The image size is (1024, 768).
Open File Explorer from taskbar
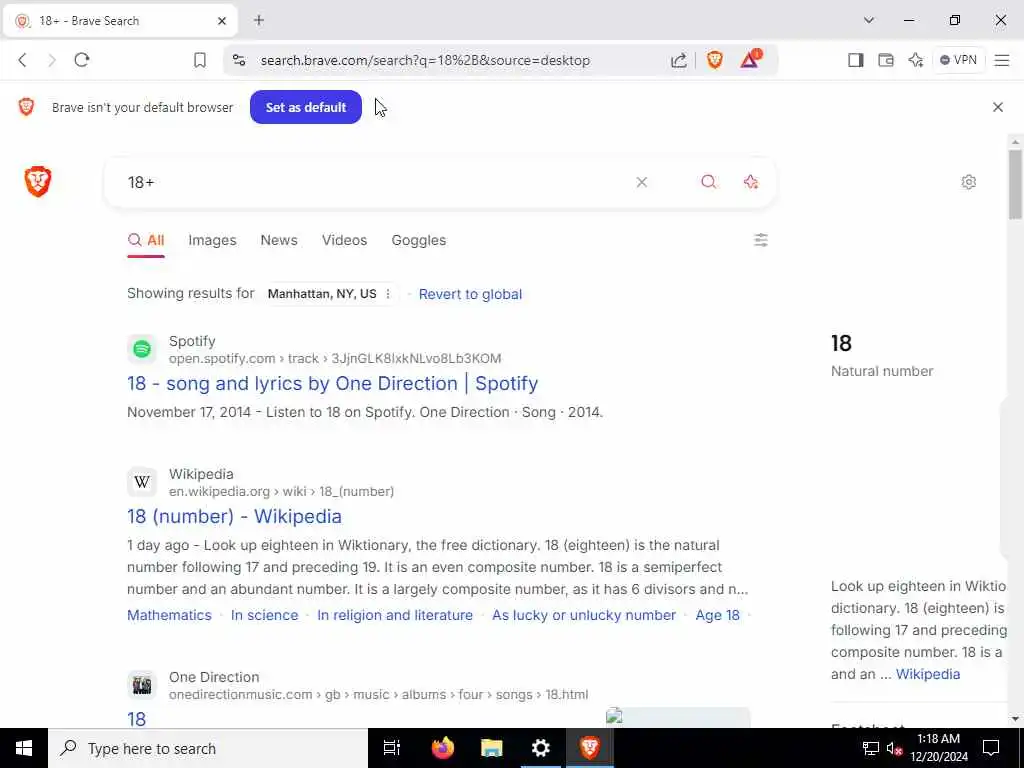point(492,748)
